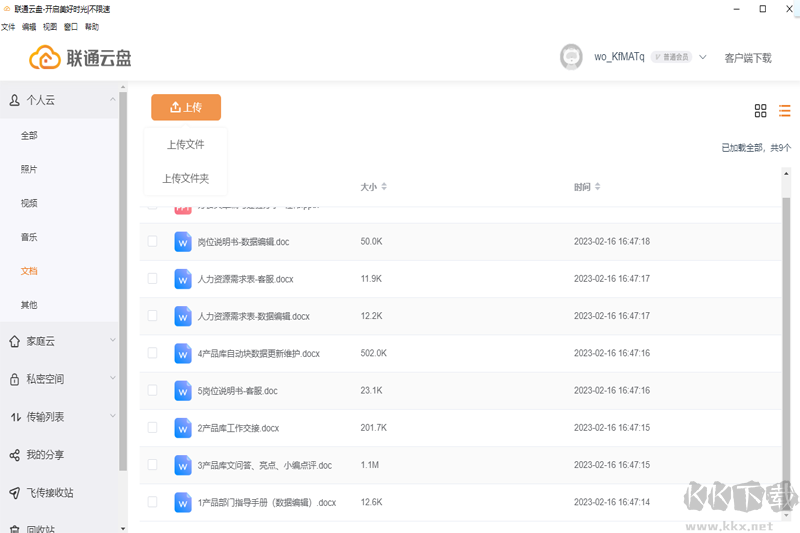Switch to list view layout icon

tap(785, 110)
